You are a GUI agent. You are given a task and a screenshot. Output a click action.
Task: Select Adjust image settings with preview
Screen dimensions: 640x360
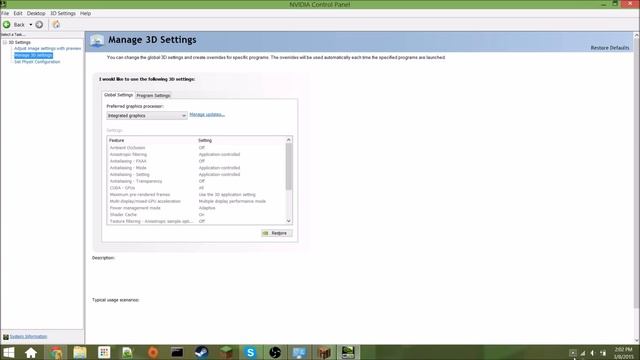pyautogui.click(x=47, y=49)
